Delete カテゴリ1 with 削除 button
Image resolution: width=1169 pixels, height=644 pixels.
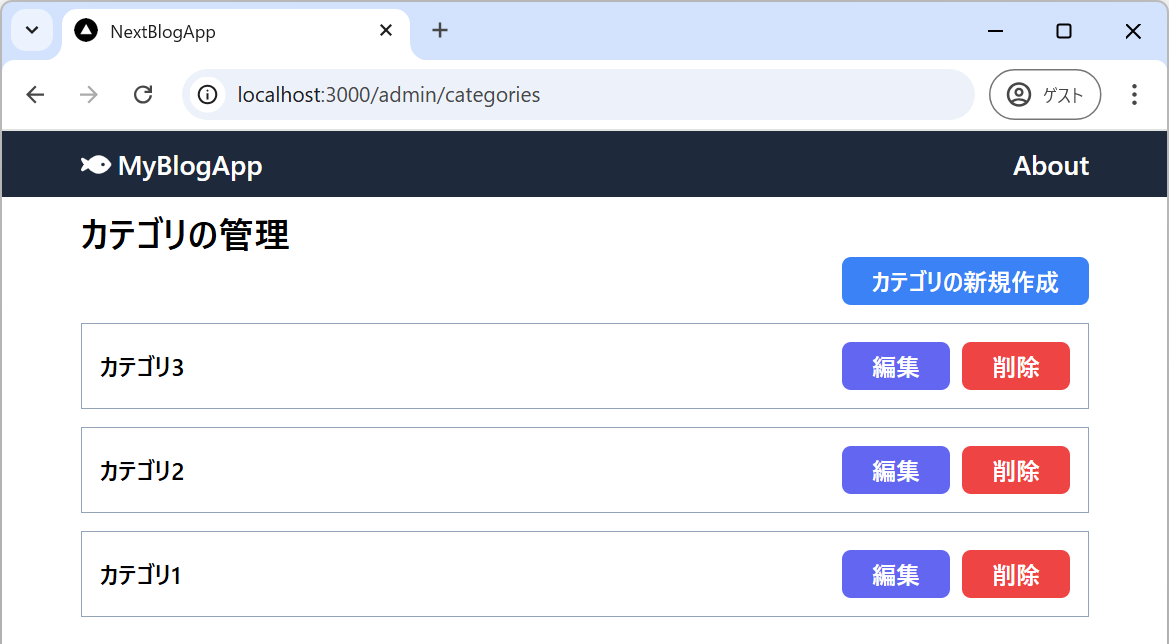click(x=1015, y=575)
